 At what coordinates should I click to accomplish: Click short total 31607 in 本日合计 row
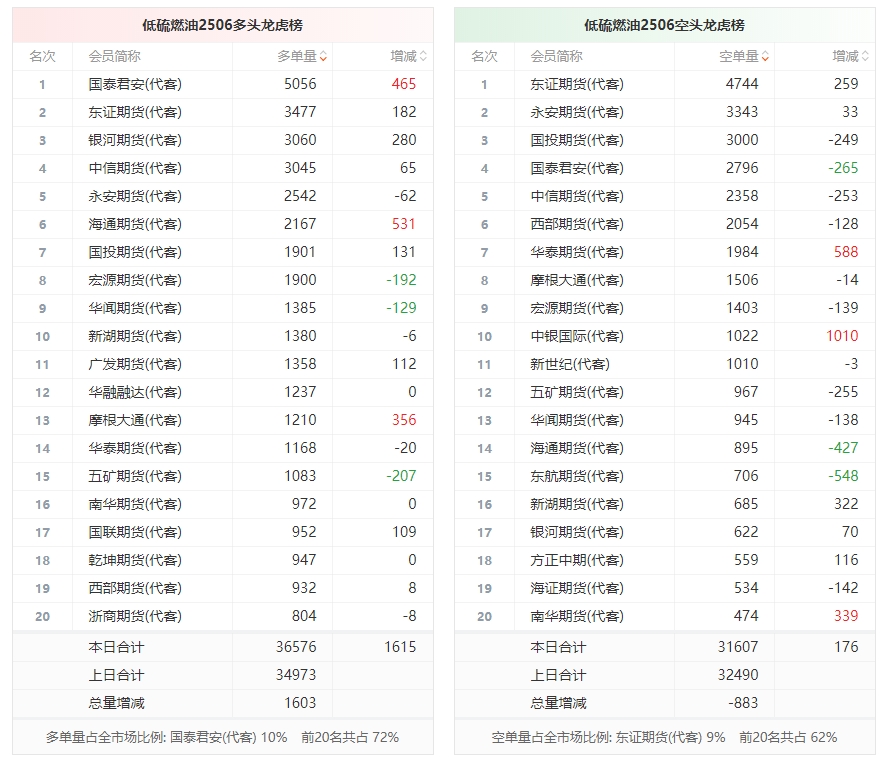[738, 647]
